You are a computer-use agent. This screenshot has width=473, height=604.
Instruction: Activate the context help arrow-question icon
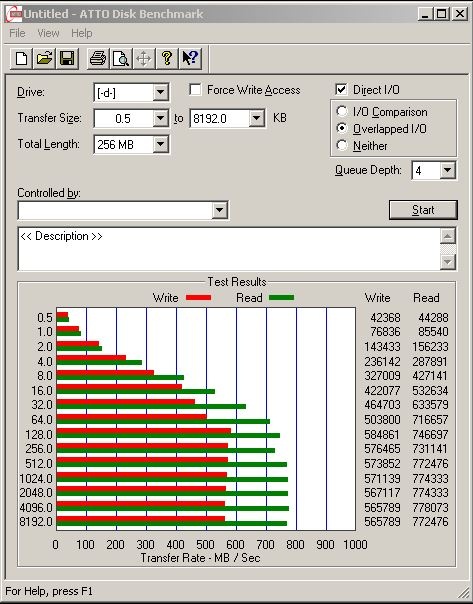coord(190,59)
